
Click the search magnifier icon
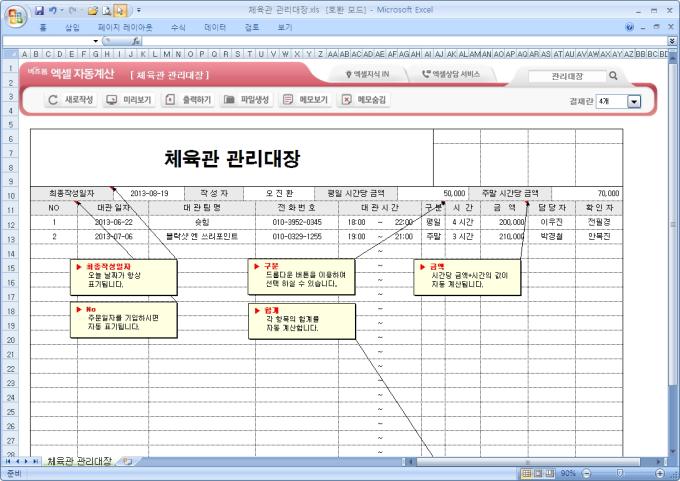613,76
